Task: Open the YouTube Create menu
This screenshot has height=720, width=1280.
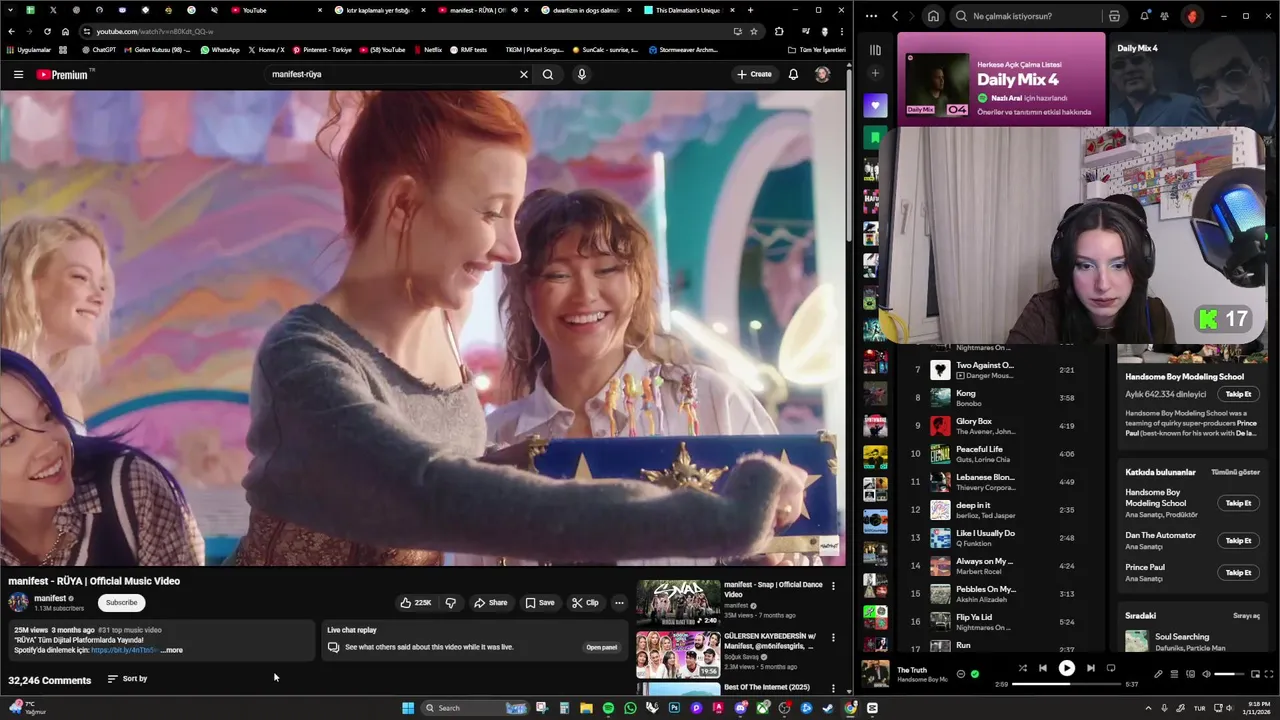Action: pyautogui.click(x=754, y=74)
